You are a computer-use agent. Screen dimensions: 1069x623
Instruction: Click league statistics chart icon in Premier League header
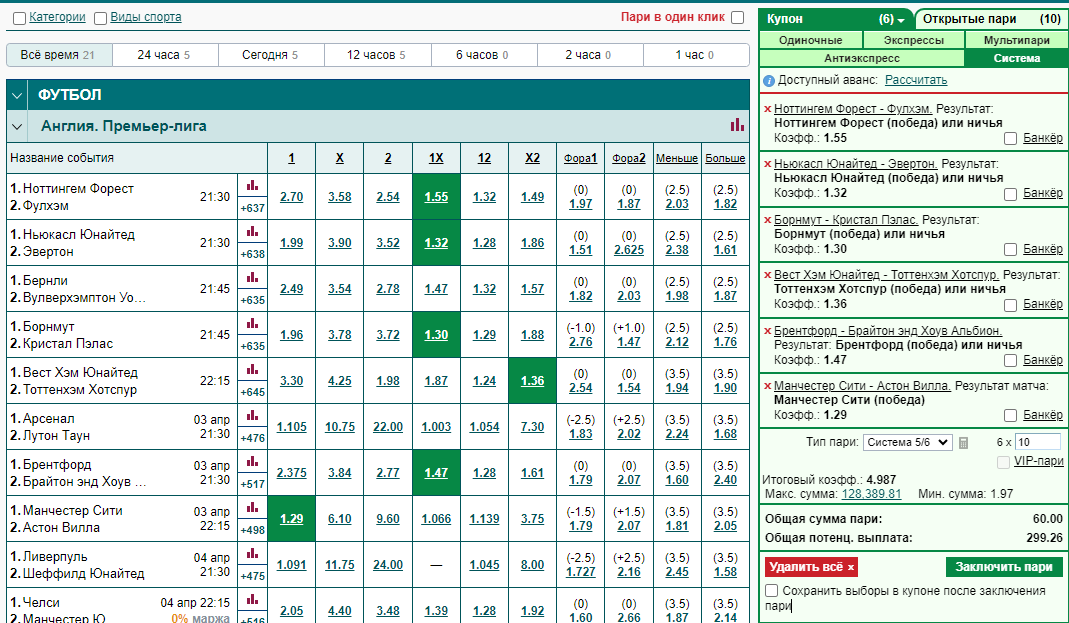(737, 125)
